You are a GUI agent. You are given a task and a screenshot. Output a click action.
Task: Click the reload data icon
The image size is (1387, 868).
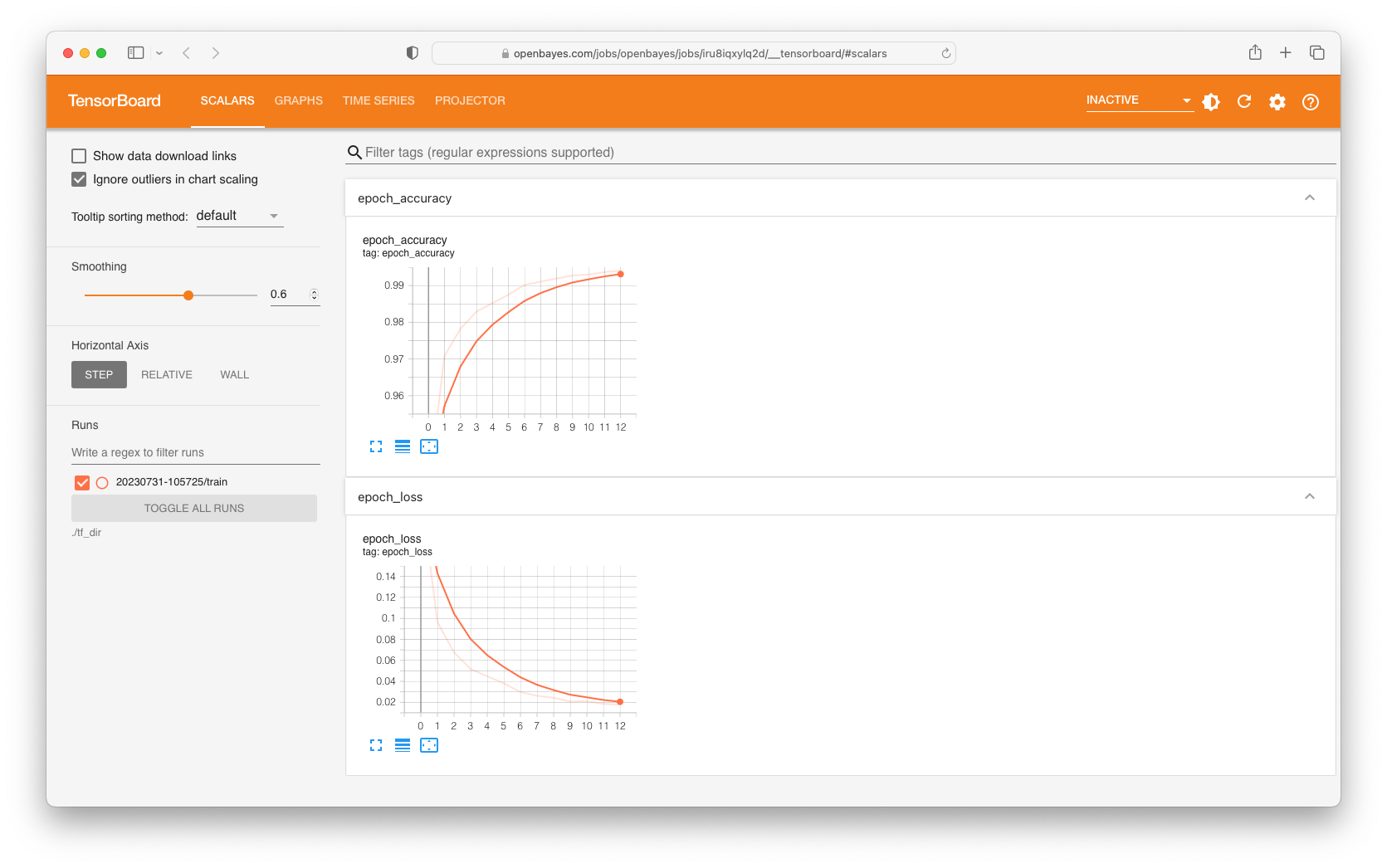(x=1244, y=102)
